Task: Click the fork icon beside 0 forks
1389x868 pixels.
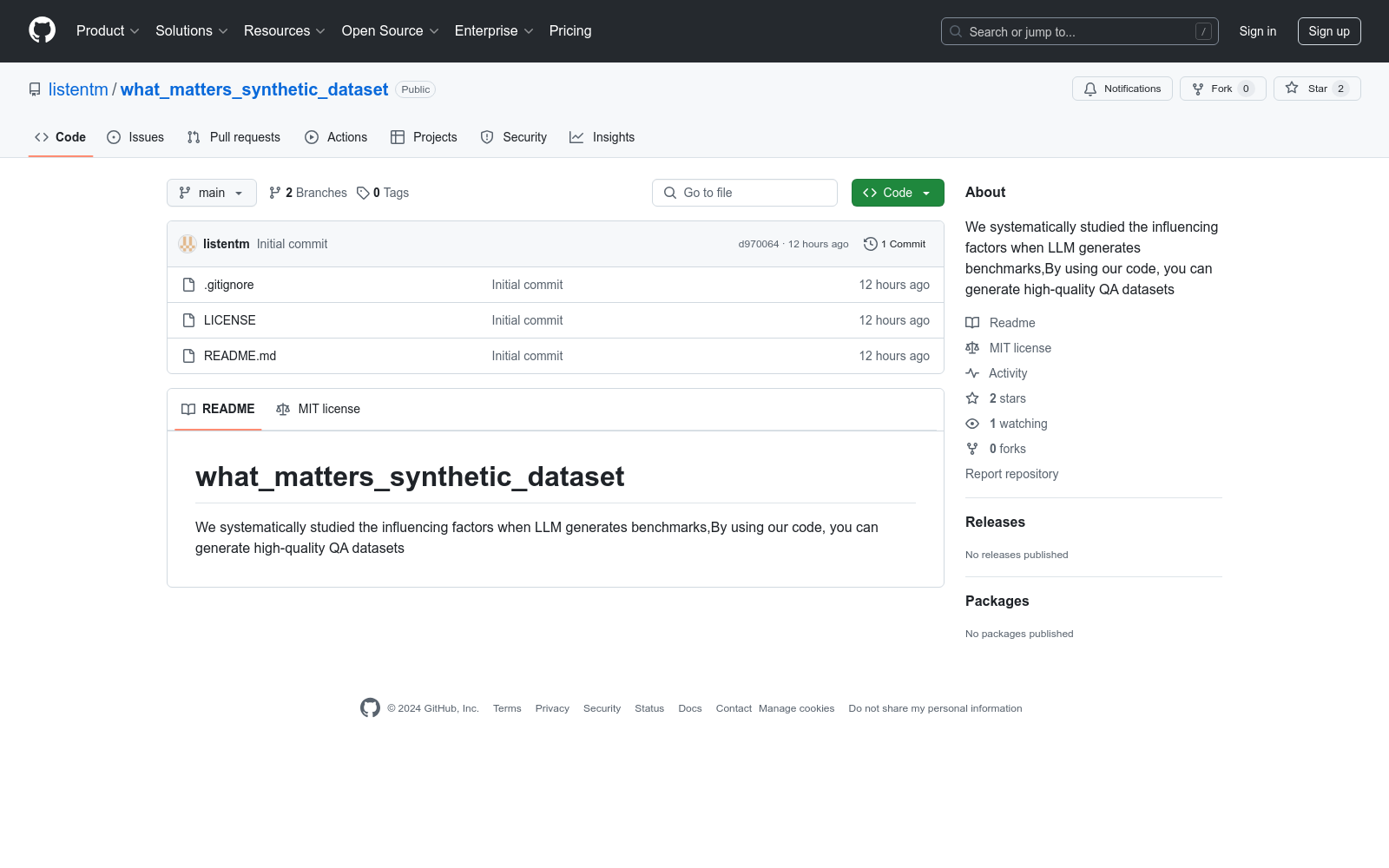Action: (x=972, y=449)
